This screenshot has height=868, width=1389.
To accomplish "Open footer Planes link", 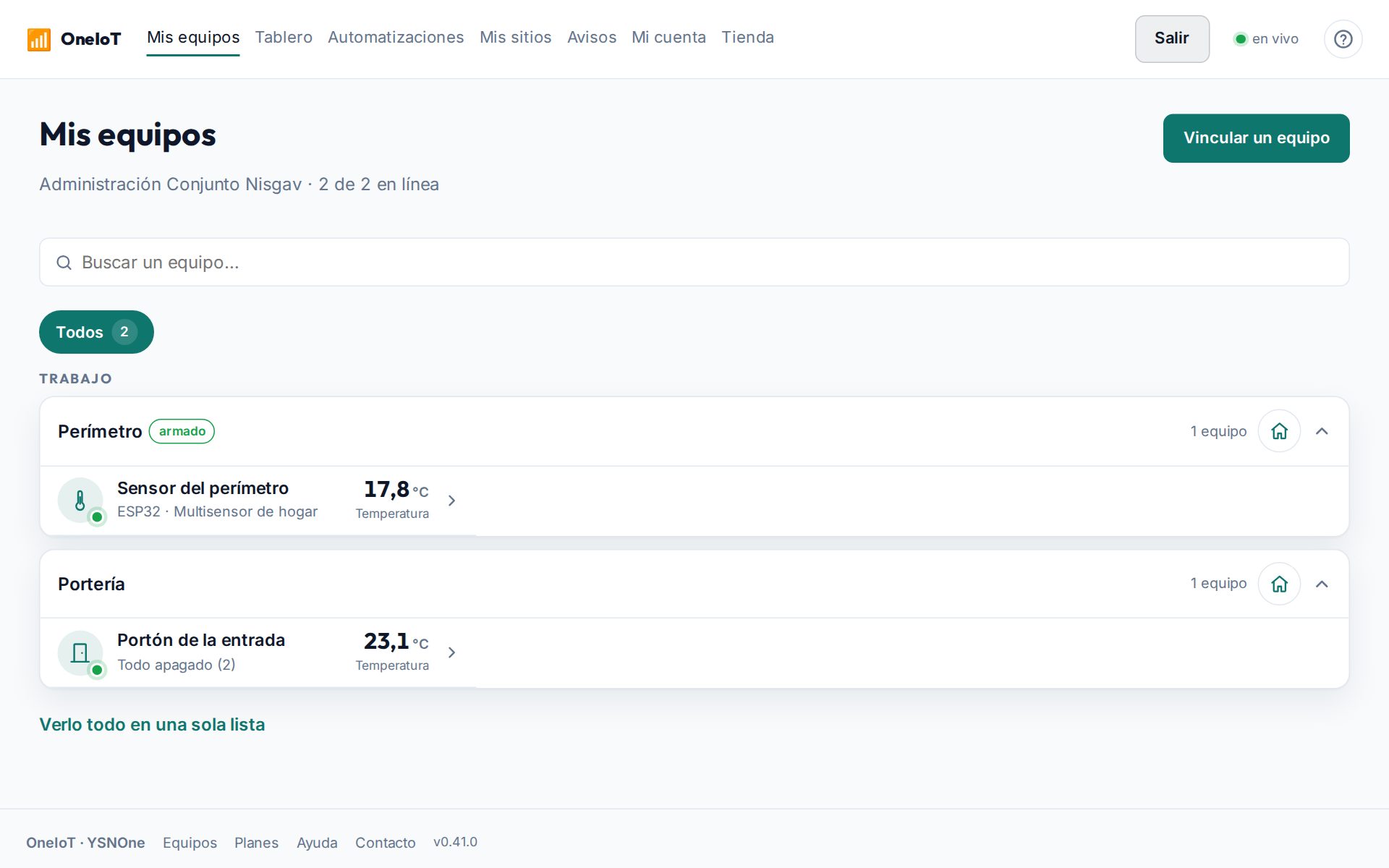I will click(x=256, y=843).
